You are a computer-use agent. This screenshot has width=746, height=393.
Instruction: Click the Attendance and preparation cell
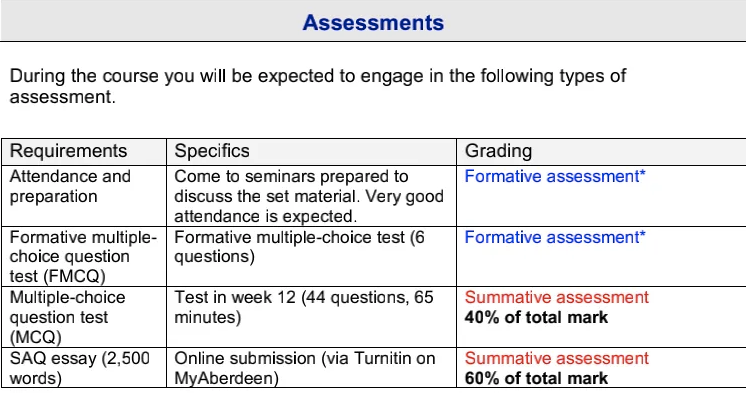84,196
